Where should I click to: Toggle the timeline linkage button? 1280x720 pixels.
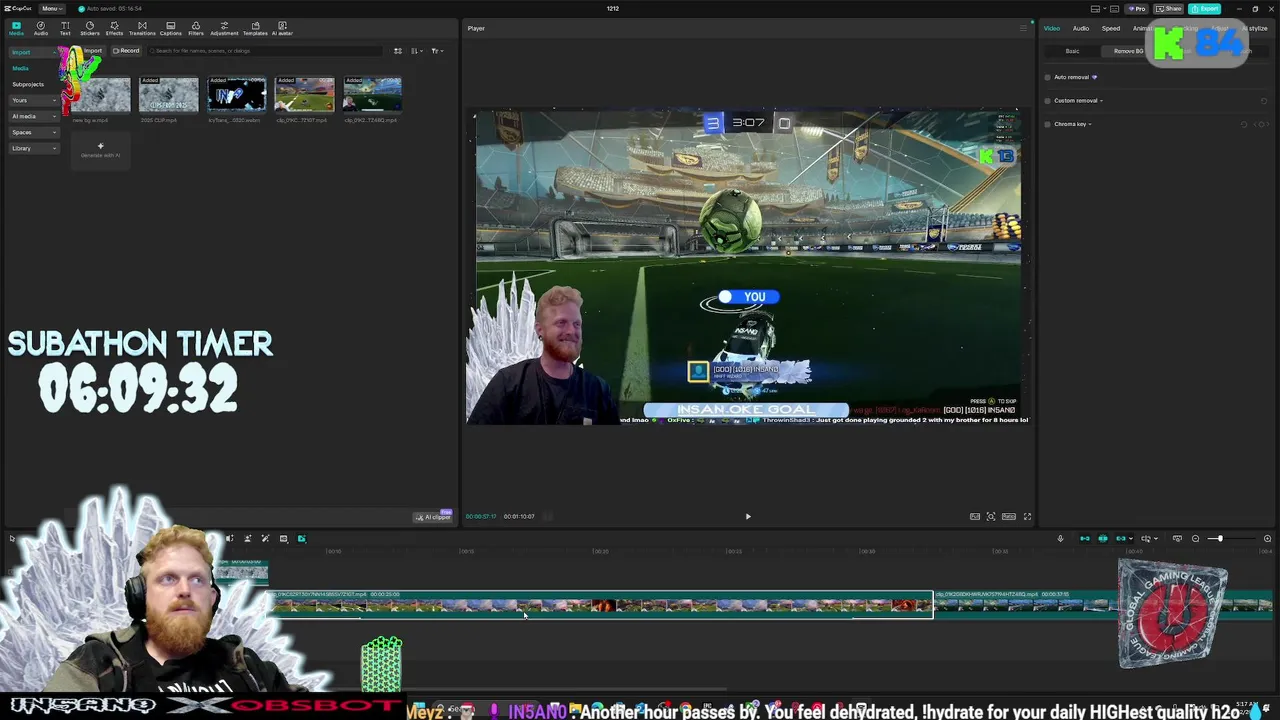coord(1121,539)
